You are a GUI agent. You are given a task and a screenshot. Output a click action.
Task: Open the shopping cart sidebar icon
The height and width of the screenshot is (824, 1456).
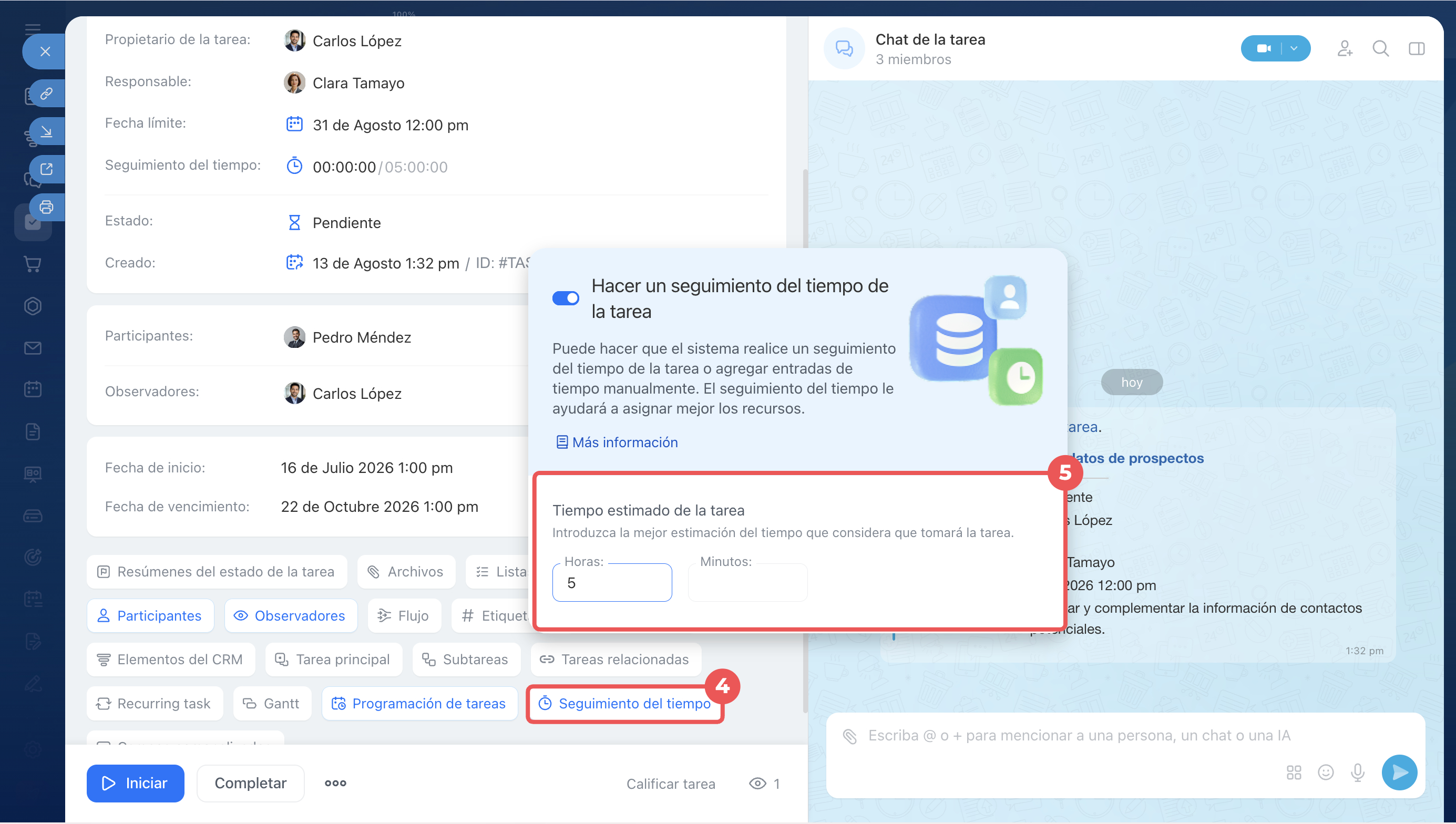pos(33,264)
